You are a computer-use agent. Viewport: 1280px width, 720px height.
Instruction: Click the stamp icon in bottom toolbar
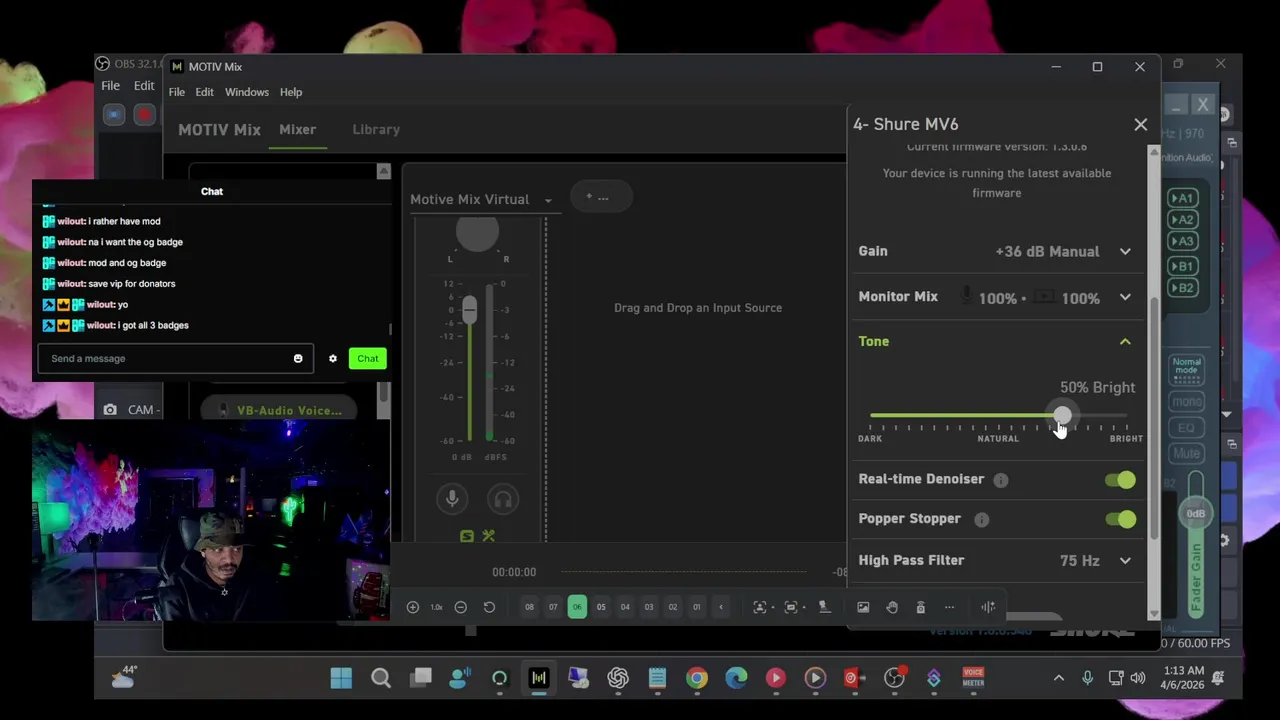coord(825,607)
